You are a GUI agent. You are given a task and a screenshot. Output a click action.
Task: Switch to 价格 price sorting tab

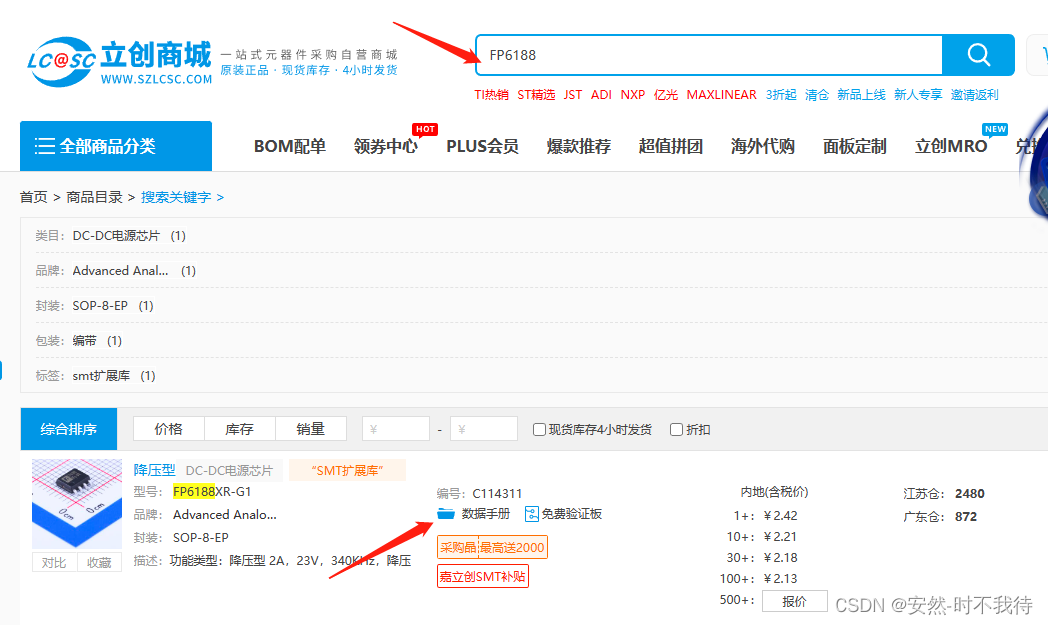168,428
